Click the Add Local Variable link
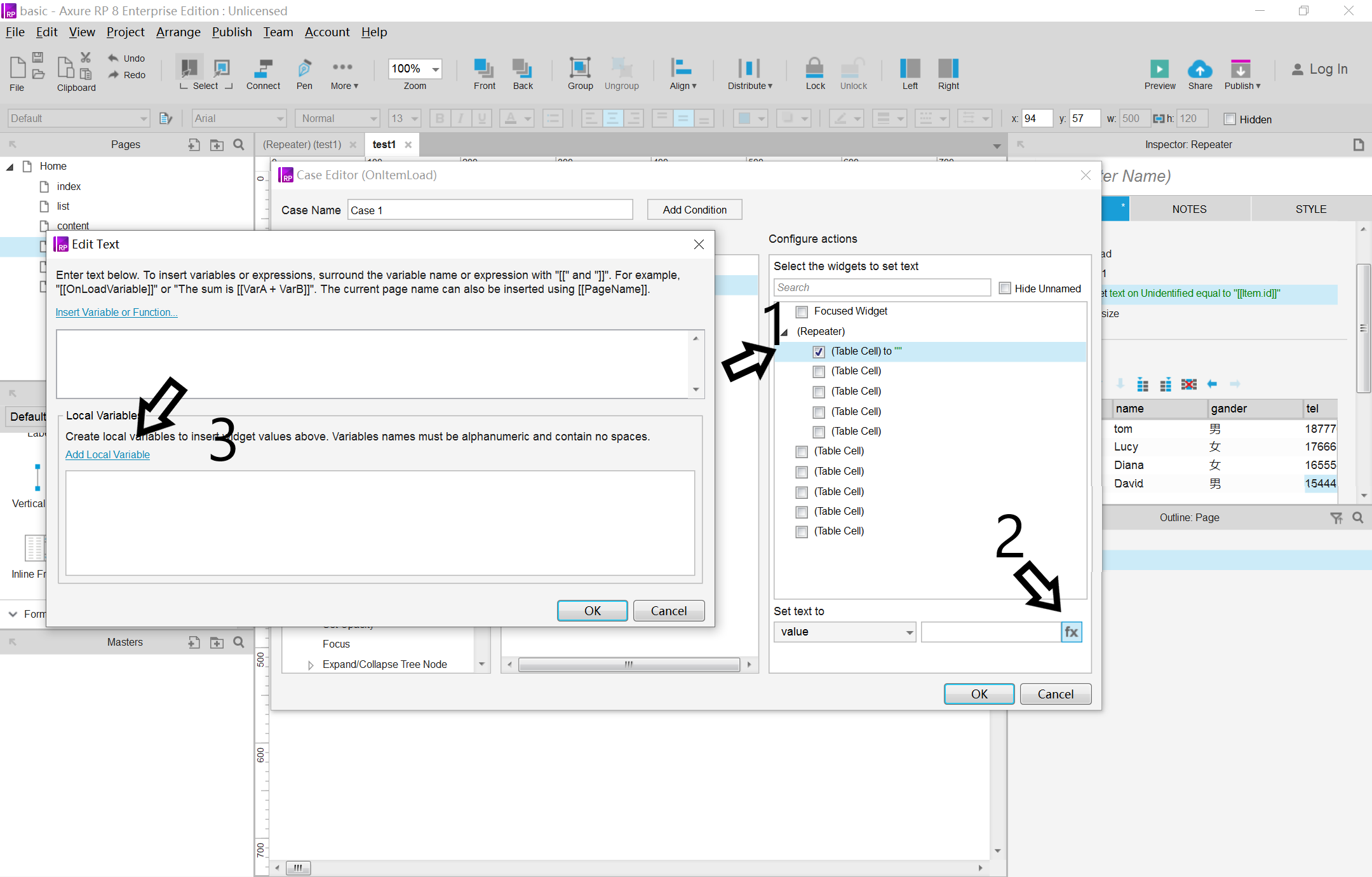 (107, 454)
